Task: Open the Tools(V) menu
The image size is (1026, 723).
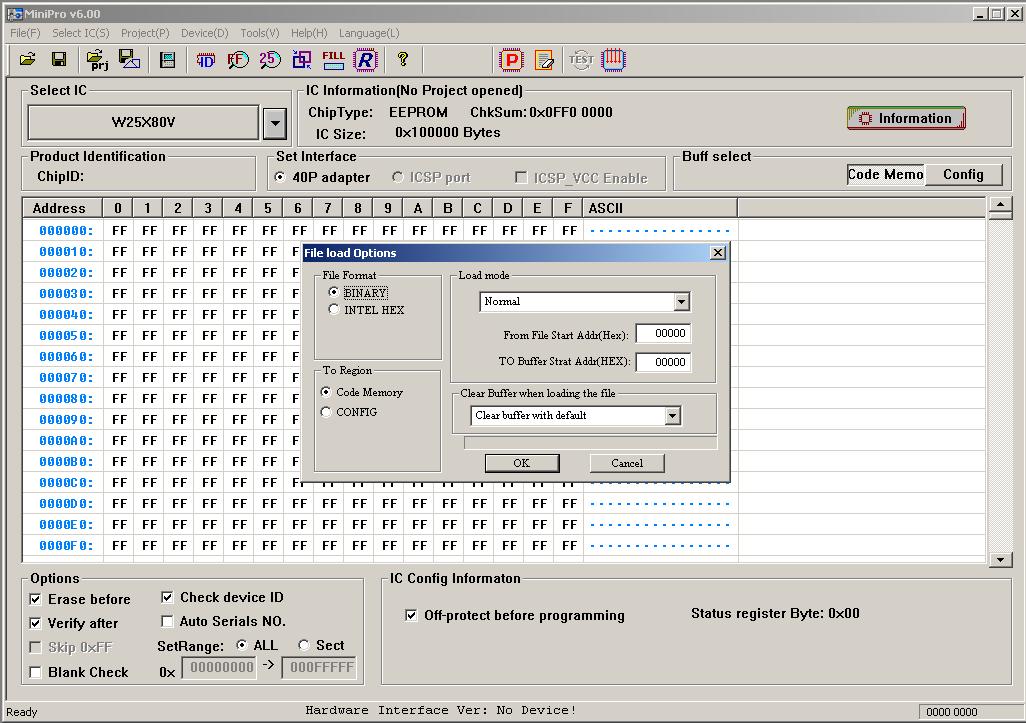Action: (x=260, y=33)
